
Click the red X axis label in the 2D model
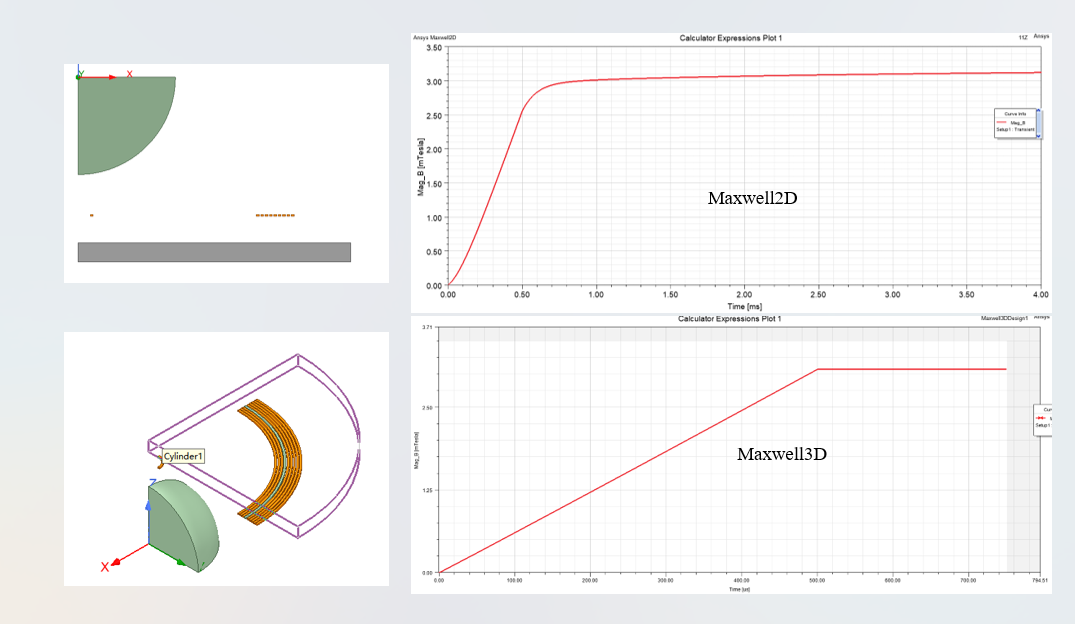130,73
